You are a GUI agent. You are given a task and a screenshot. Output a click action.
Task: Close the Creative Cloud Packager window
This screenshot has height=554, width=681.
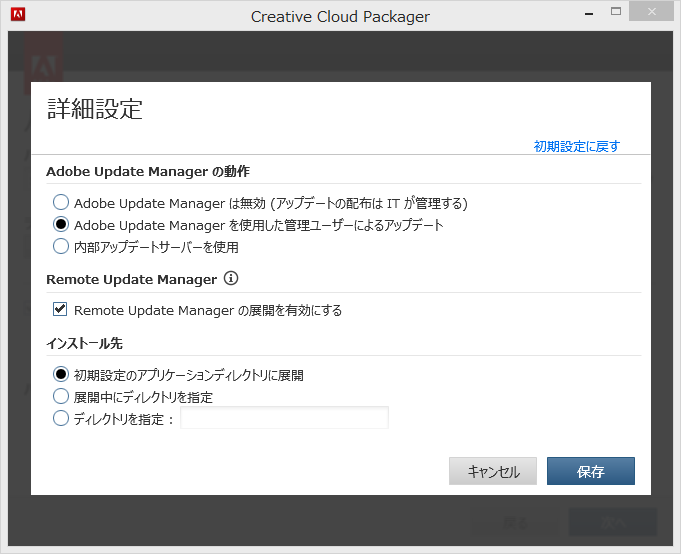tap(651, 11)
